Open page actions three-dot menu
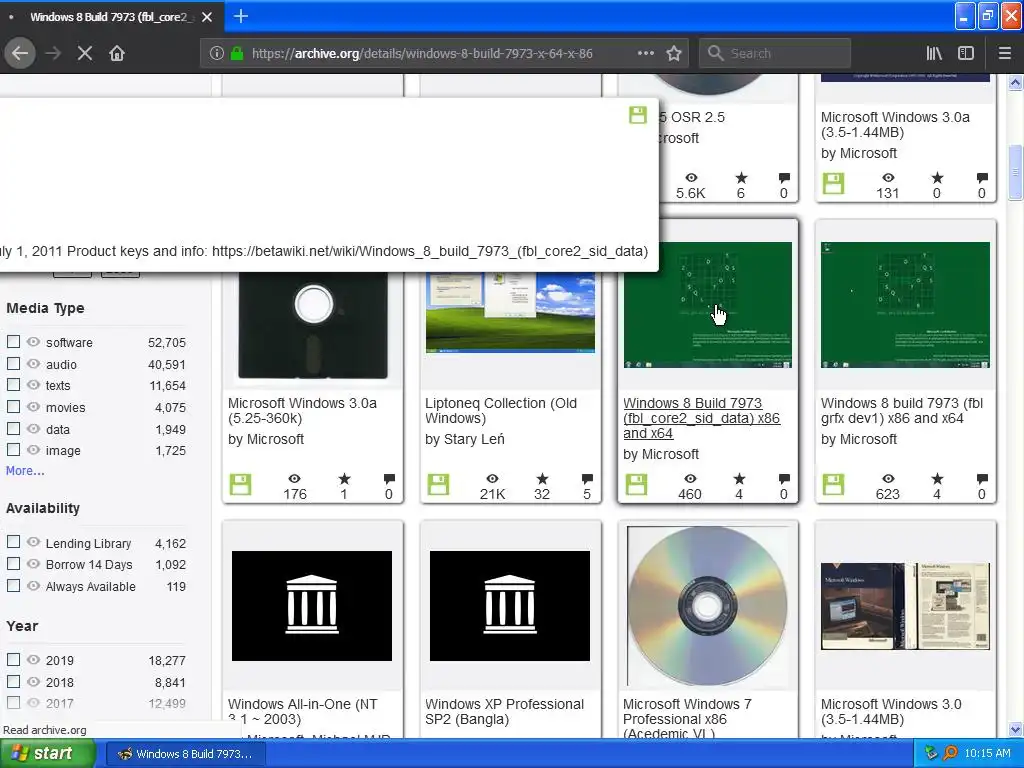 click(645, 54)
